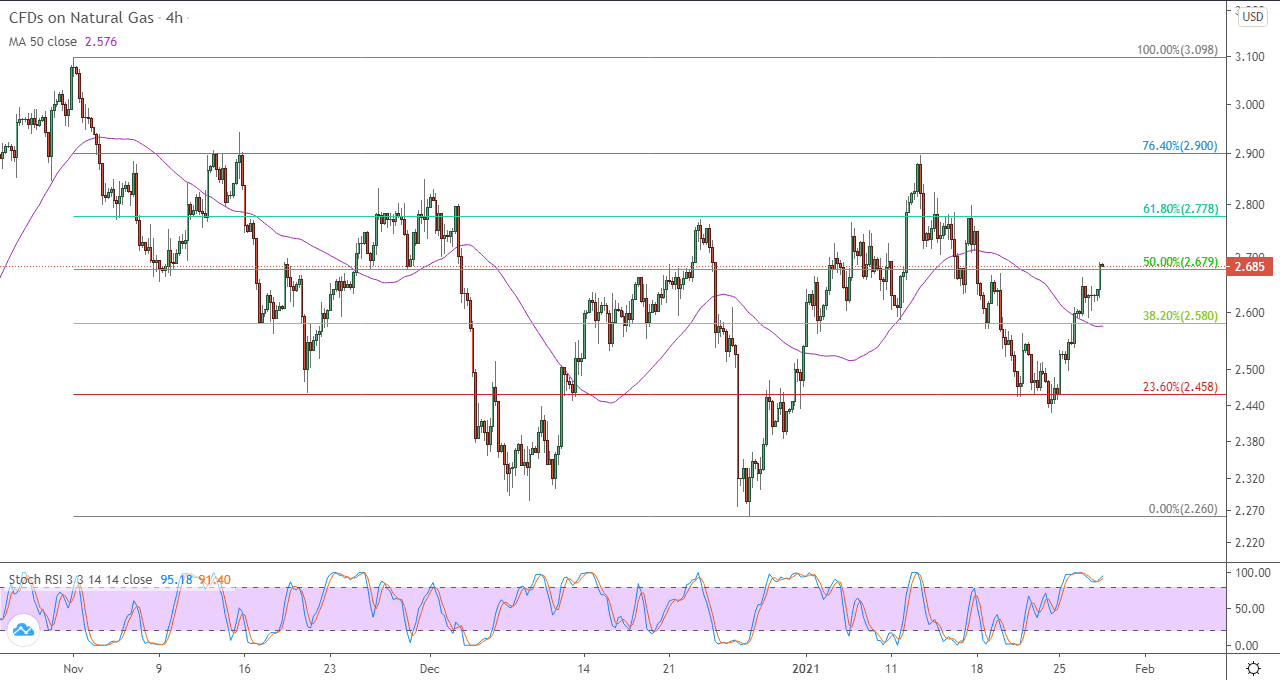The height and width of the screenshot is (680, 1280).
Task: Click the 2.320 price axis label
Action: (1250, 479)
